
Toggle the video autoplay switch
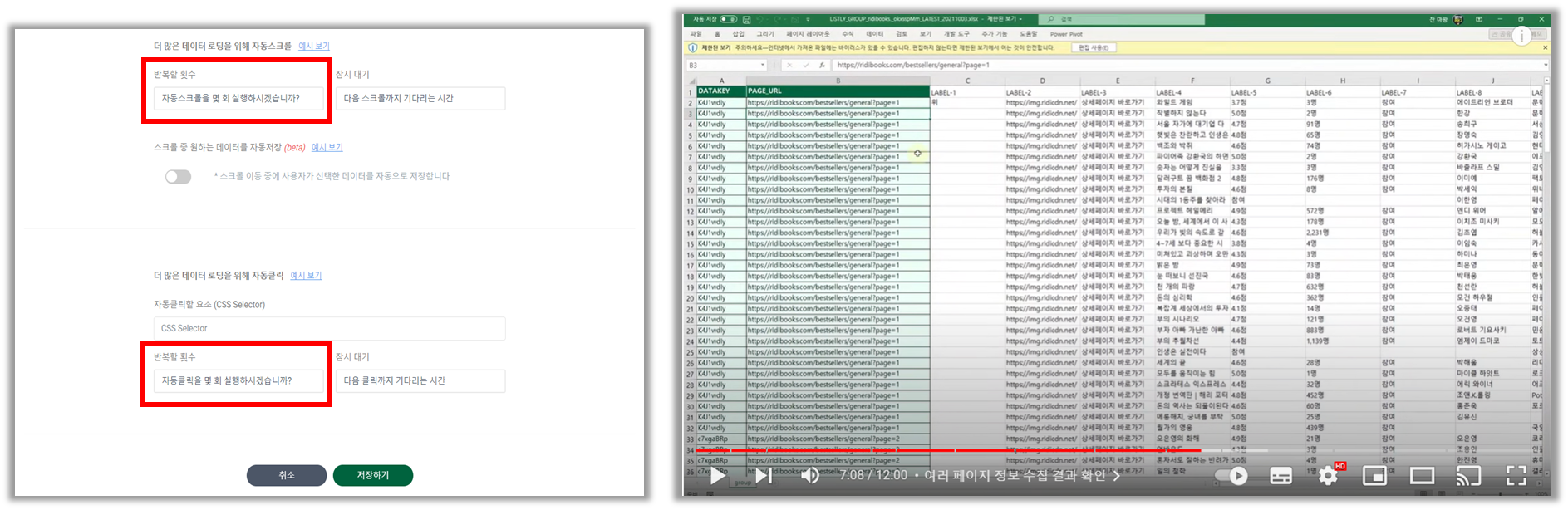1232,476
